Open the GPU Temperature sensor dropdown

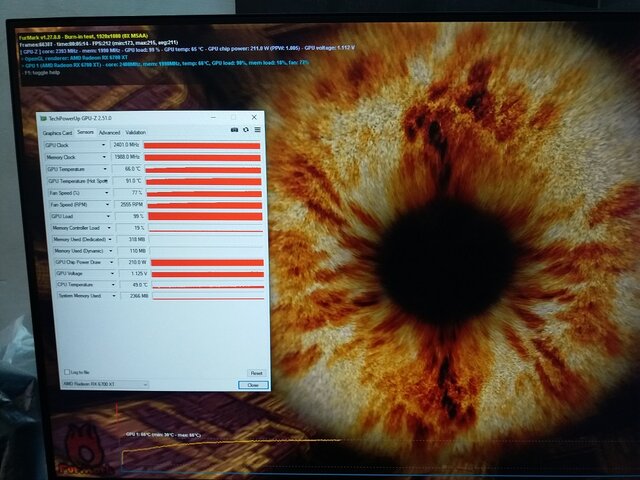tap(104, 169)
